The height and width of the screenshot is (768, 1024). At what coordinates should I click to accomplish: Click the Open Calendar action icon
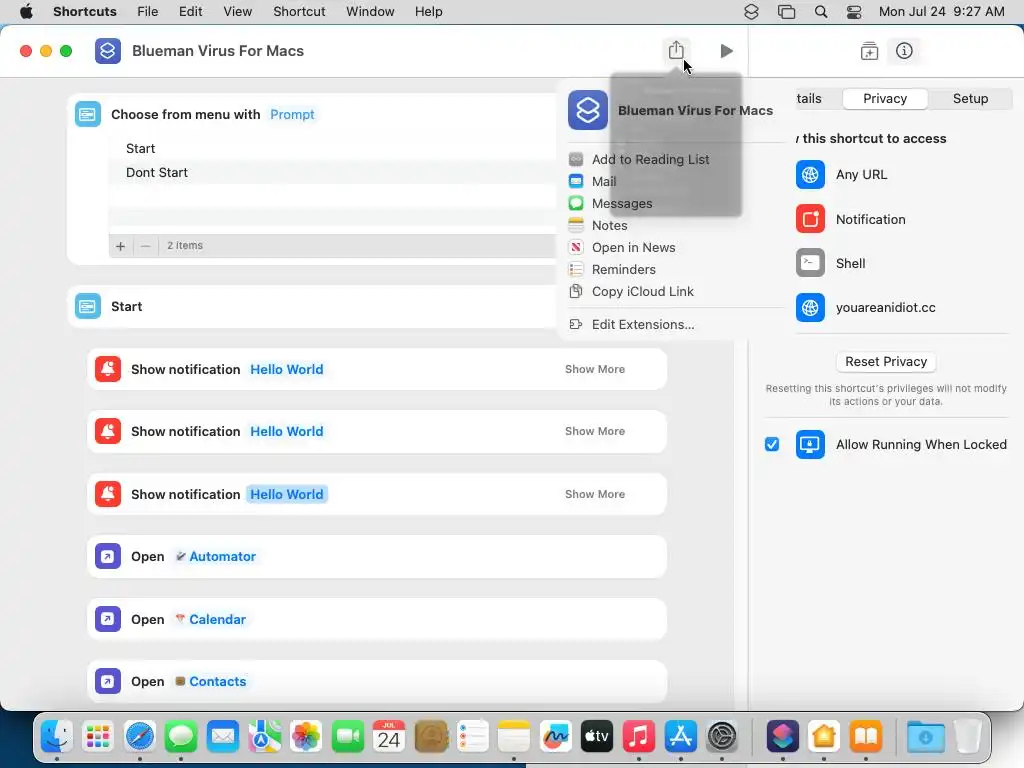108,619
